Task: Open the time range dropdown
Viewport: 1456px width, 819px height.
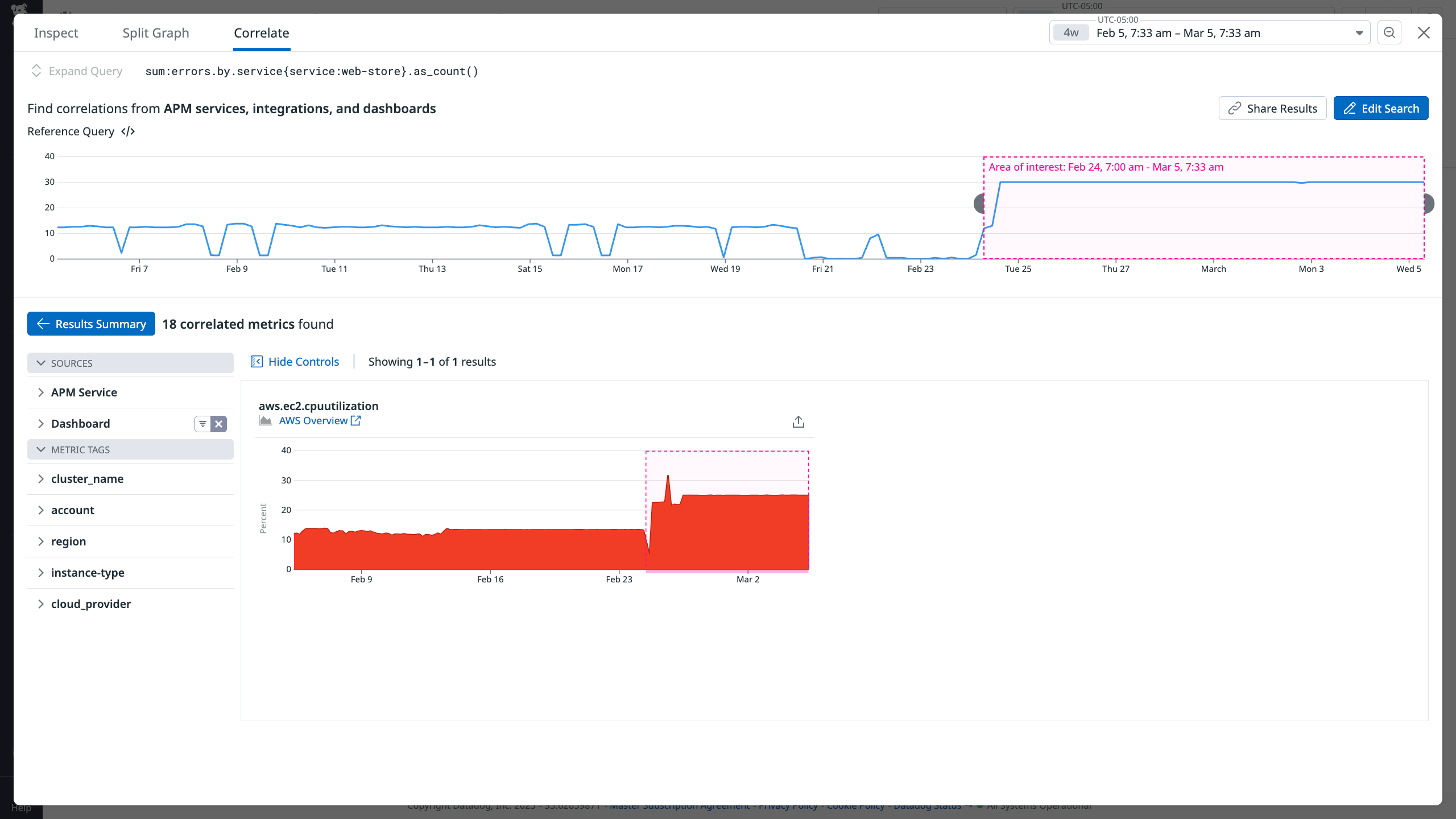Action: click(x=1360, y=32)
